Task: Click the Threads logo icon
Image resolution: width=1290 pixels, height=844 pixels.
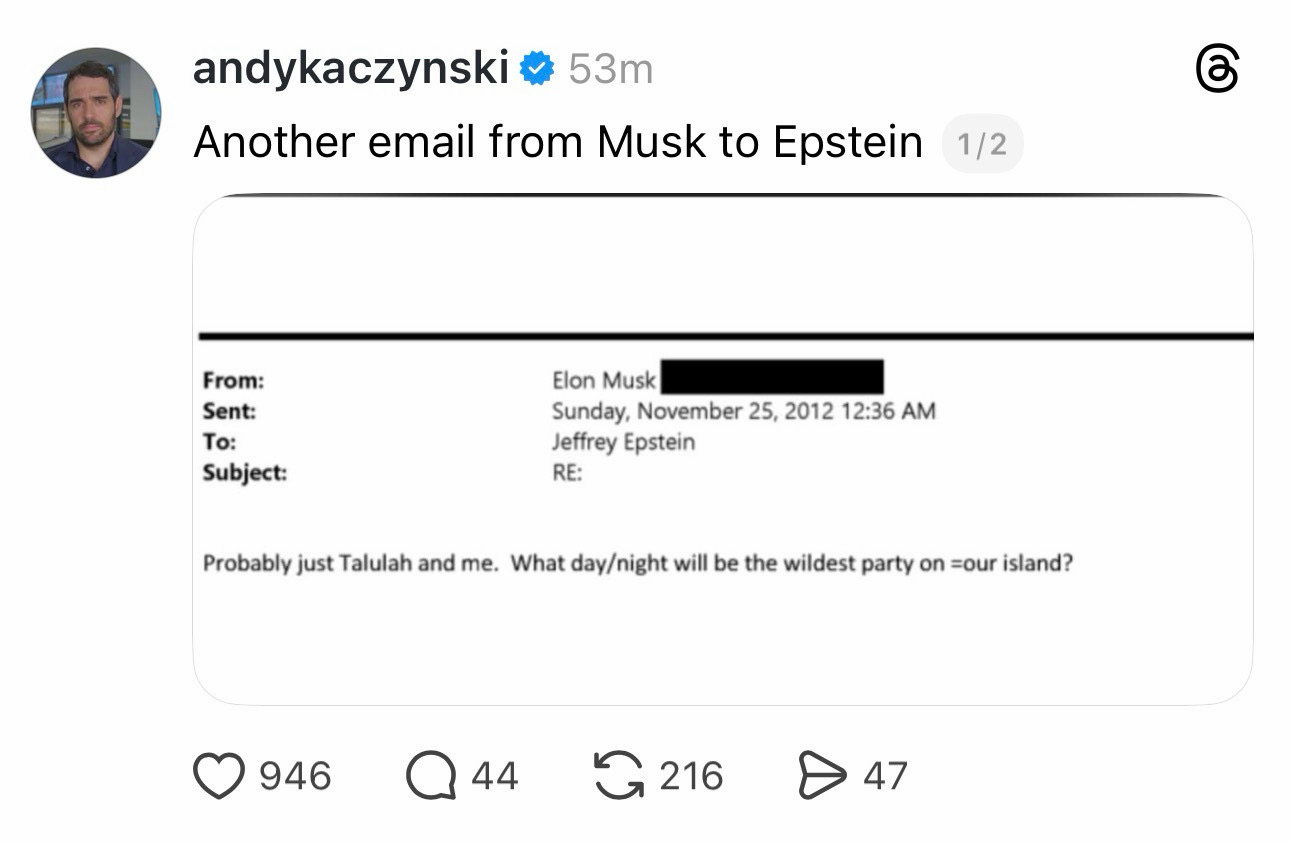Action: 1217,71
